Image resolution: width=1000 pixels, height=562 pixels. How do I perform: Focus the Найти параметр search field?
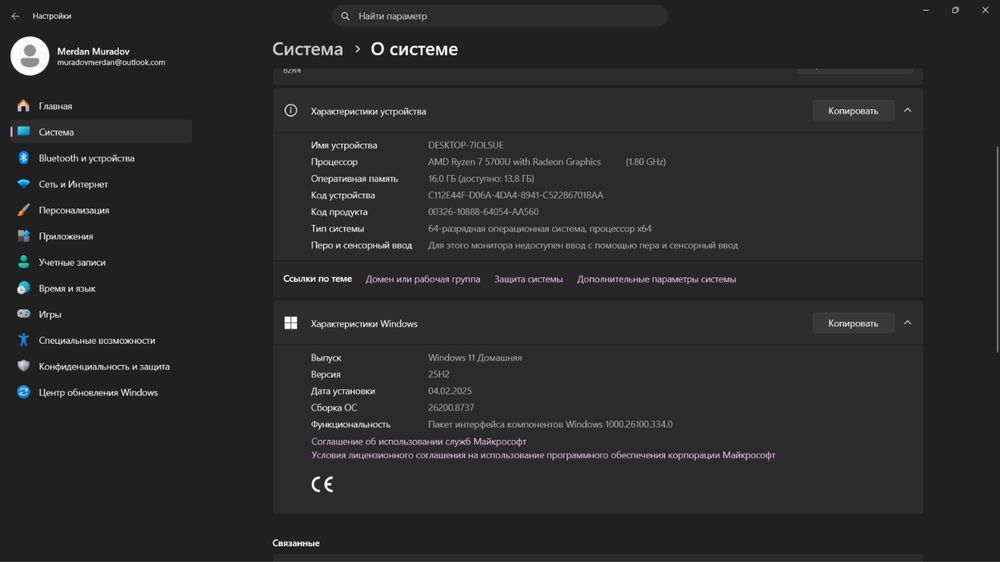pyautogui.click(x=500, y=16)
